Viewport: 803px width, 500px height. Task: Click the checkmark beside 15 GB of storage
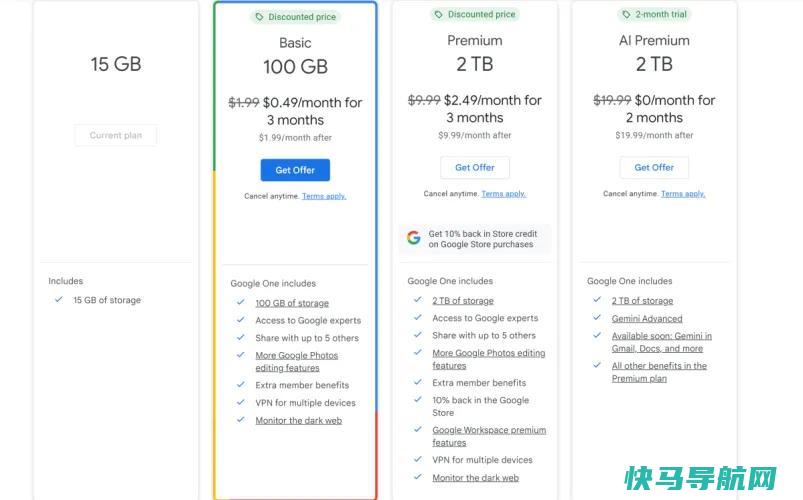[59, 299]
